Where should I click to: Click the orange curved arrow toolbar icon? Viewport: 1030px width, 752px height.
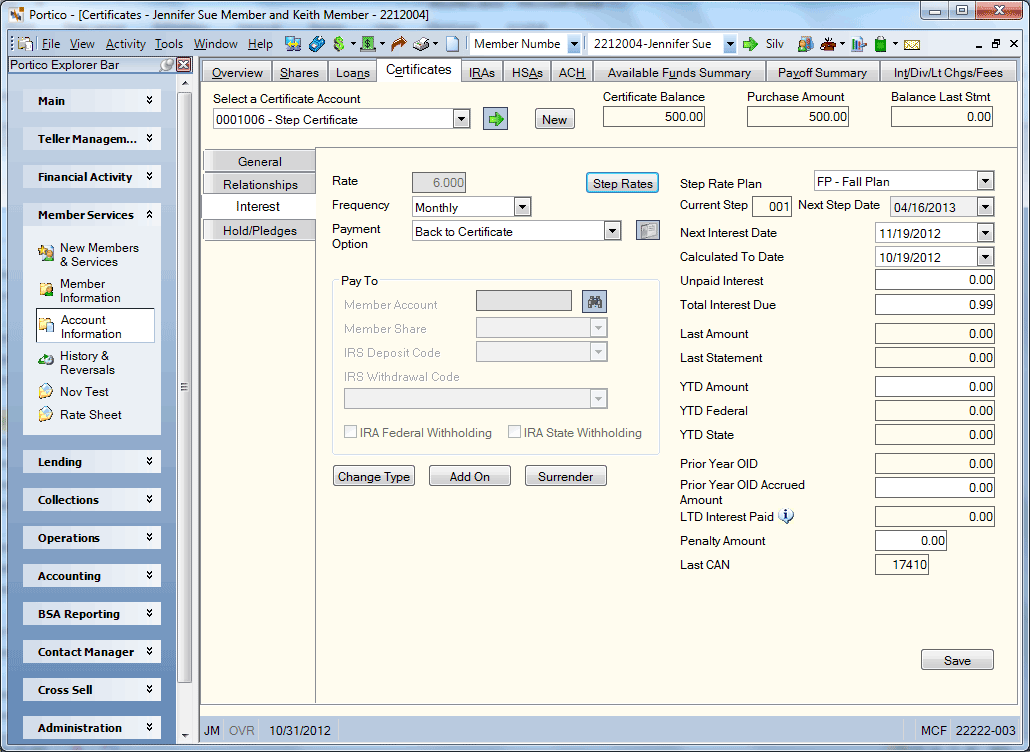(398, 44)
